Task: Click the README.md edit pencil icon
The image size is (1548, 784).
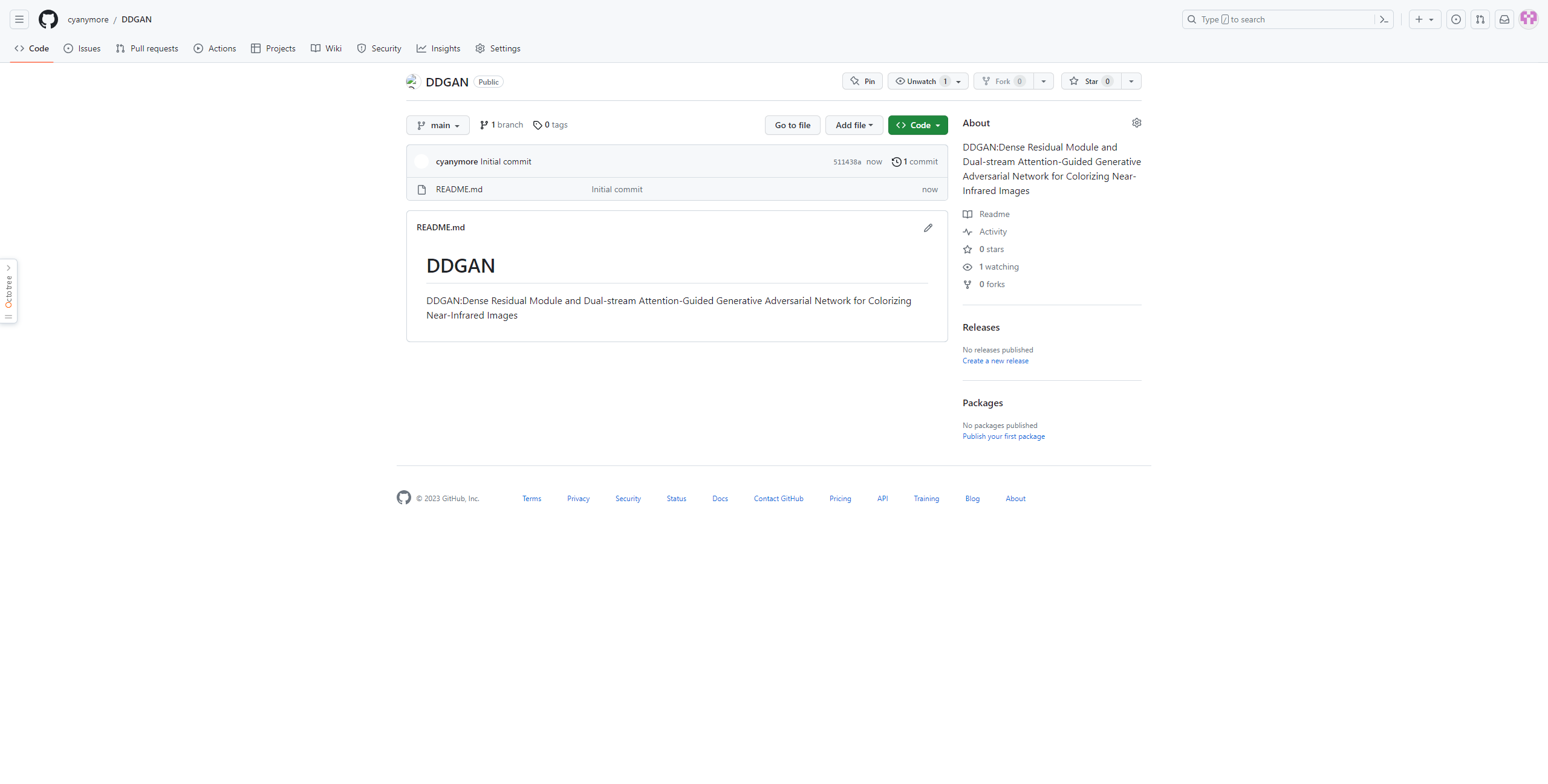Action: [x=929, y=228]
